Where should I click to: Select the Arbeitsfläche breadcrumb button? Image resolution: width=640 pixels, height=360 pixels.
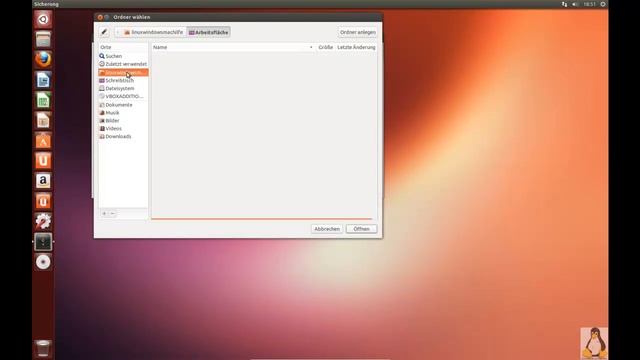click(x=209, y=32)
